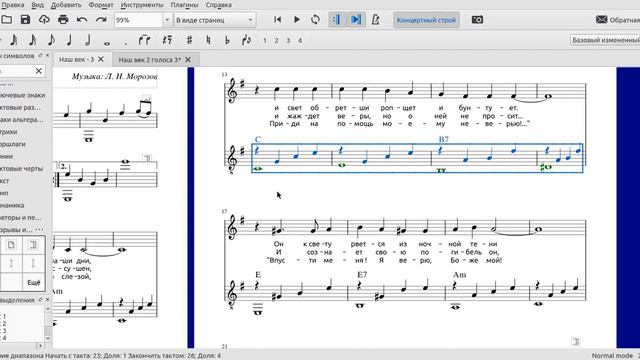The height and width of the screenshot is (360, 640).
Task: Select the whole note duration
Action: [x=107, y=43]
